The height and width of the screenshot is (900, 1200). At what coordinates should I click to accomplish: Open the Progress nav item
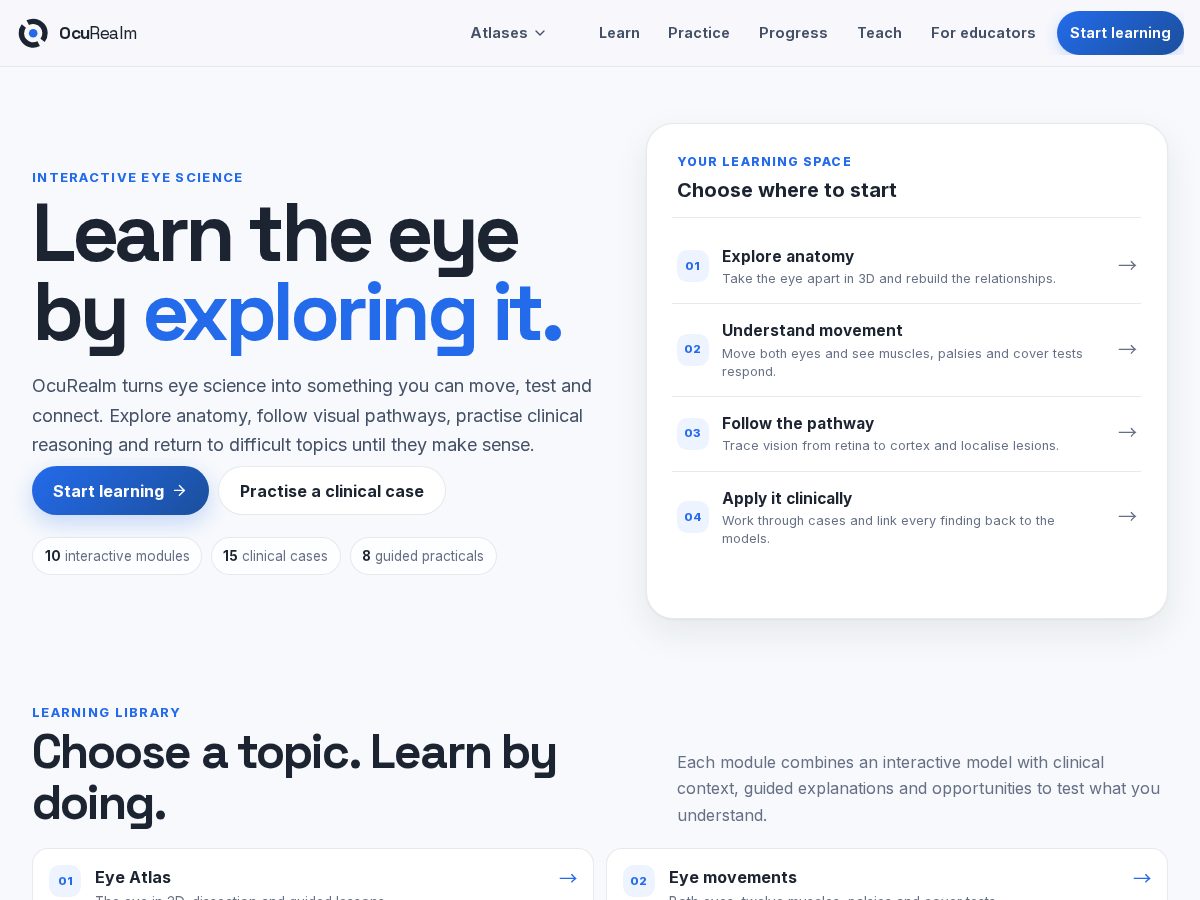793,33
